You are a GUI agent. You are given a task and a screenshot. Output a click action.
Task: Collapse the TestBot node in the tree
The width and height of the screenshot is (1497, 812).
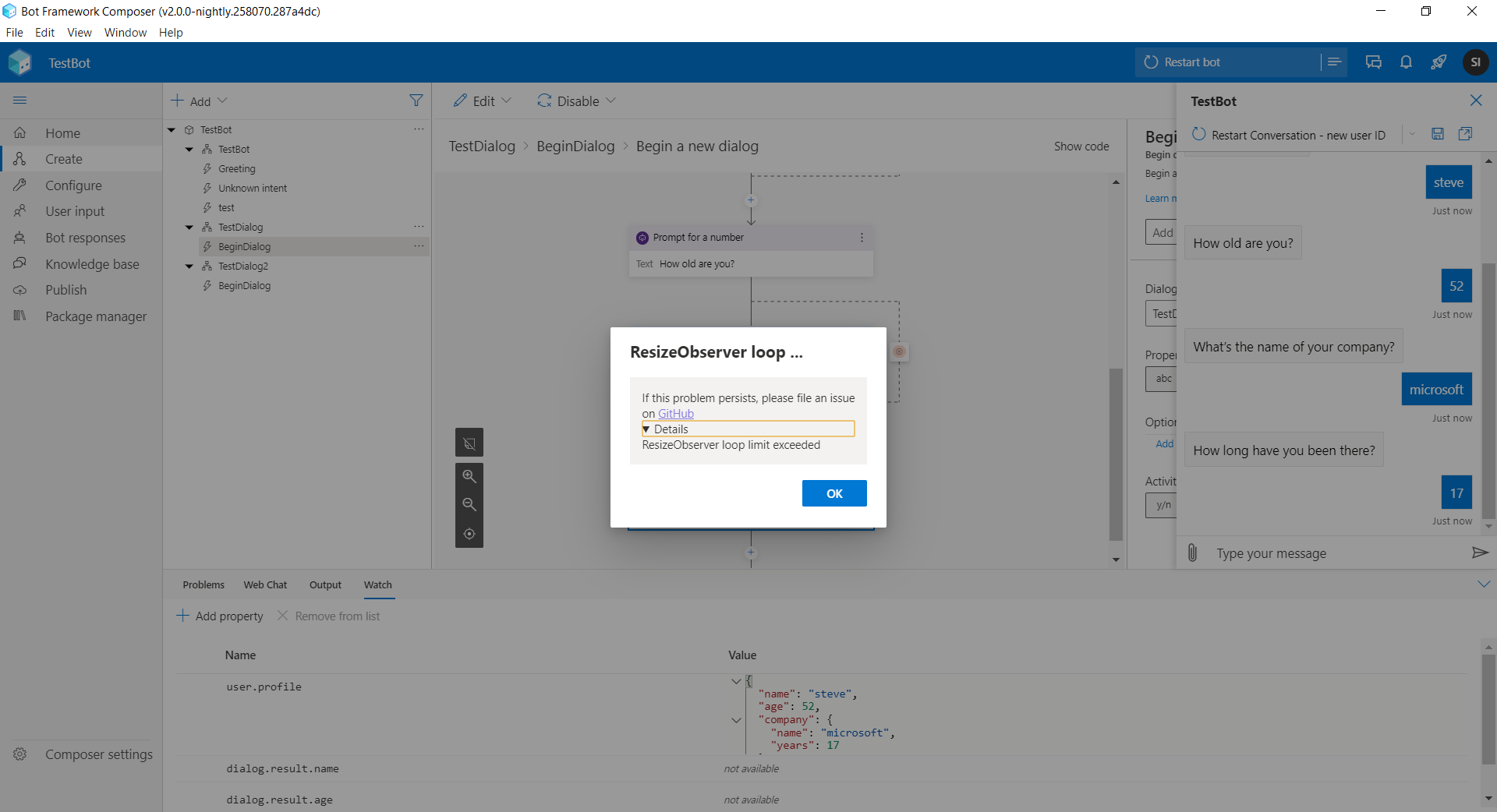point(171,129)
